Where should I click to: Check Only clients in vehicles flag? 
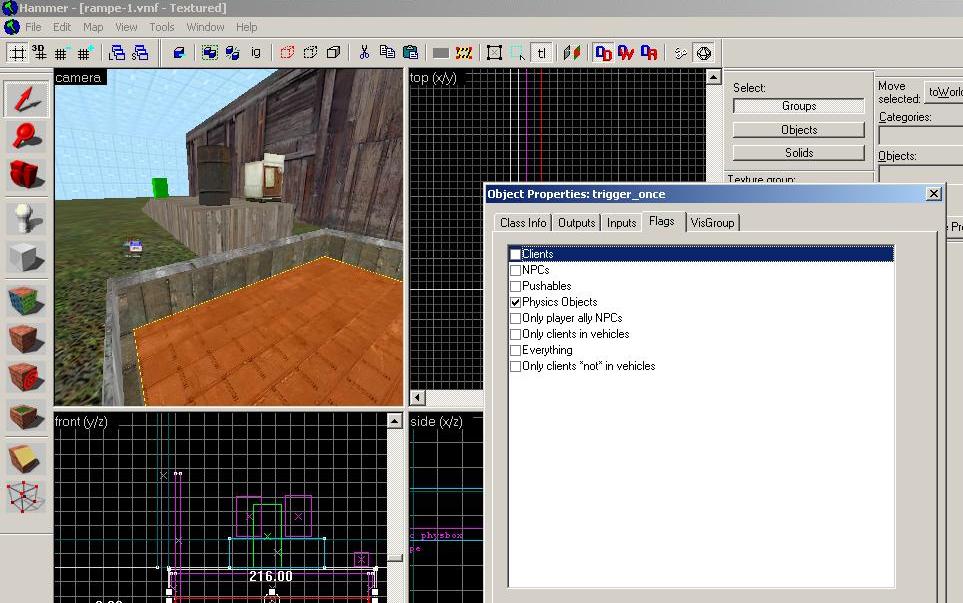point(515,334)
